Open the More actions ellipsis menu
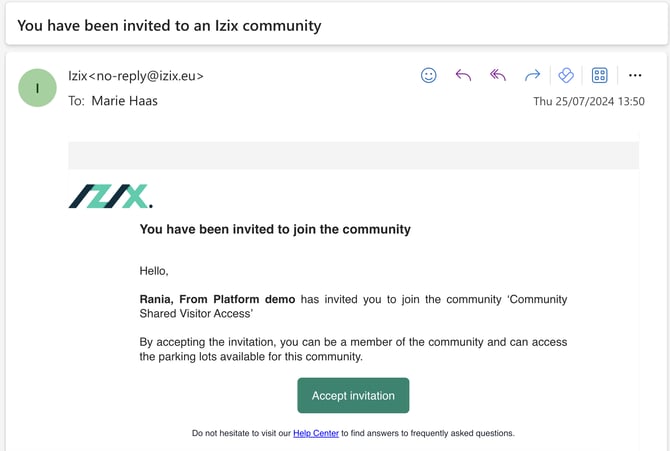This screenshot has width=670, height=451. 635,75
